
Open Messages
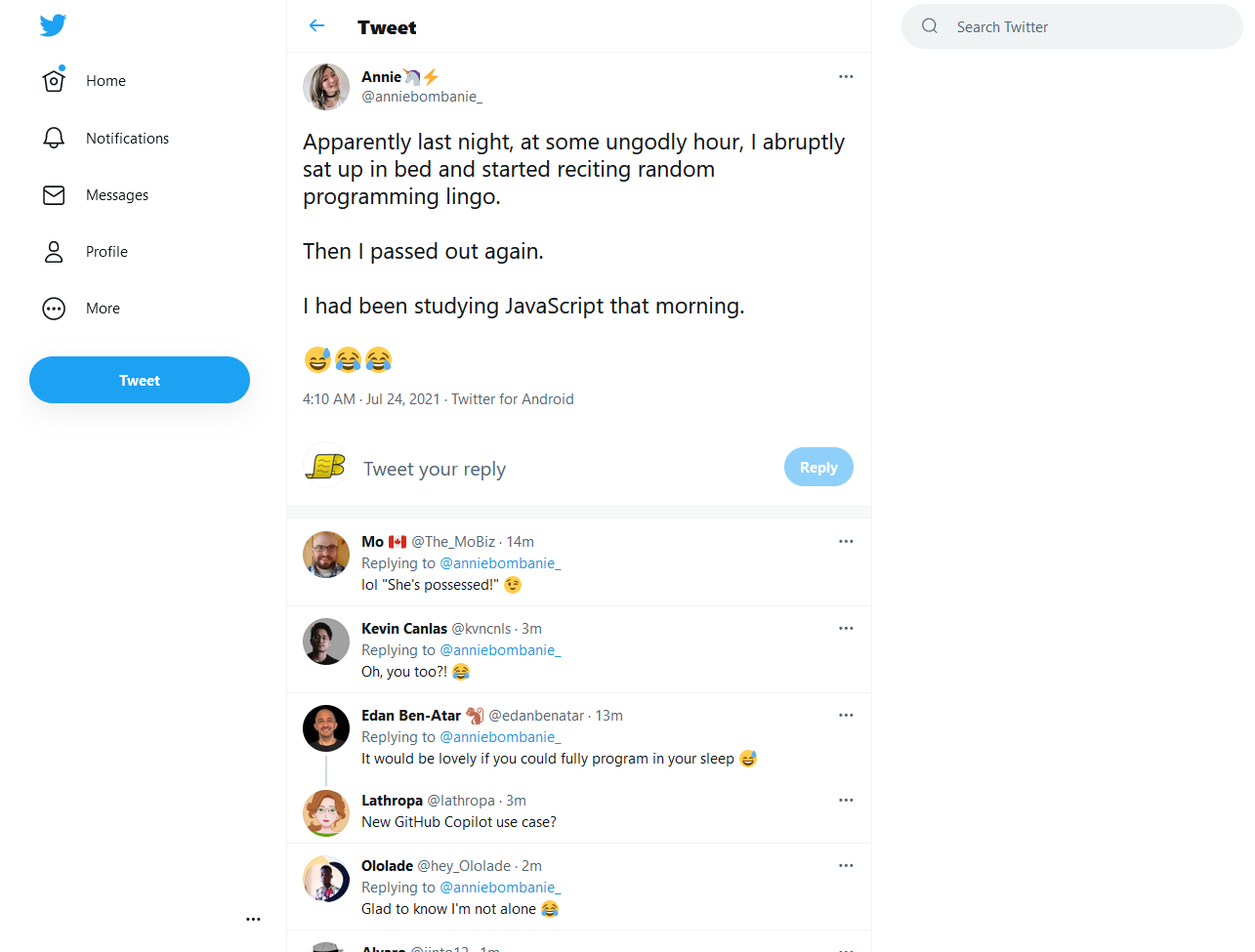[x=117, y=194]
